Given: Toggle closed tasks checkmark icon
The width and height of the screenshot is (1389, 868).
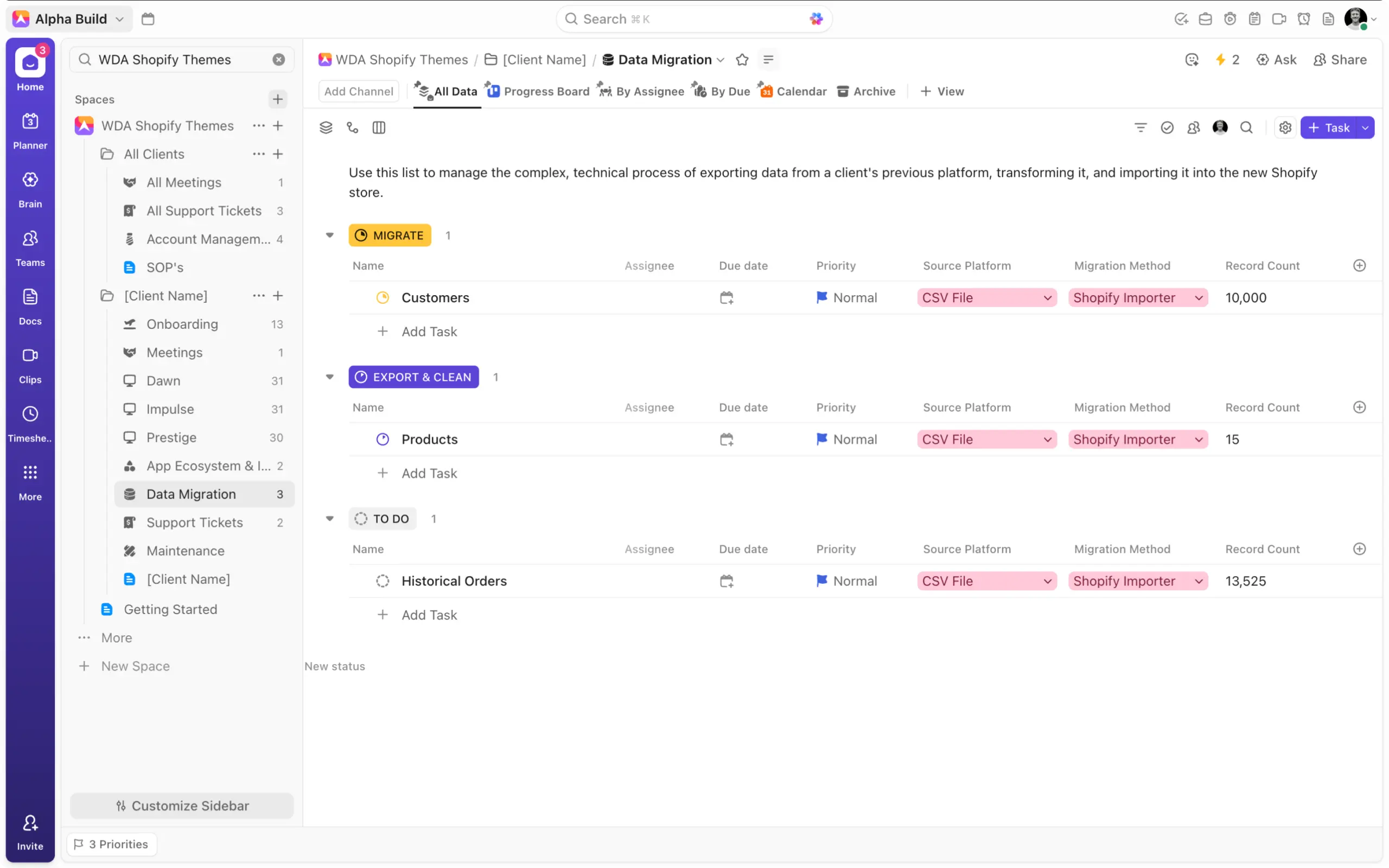Looking at the screenshot, I should [1167, 127].
